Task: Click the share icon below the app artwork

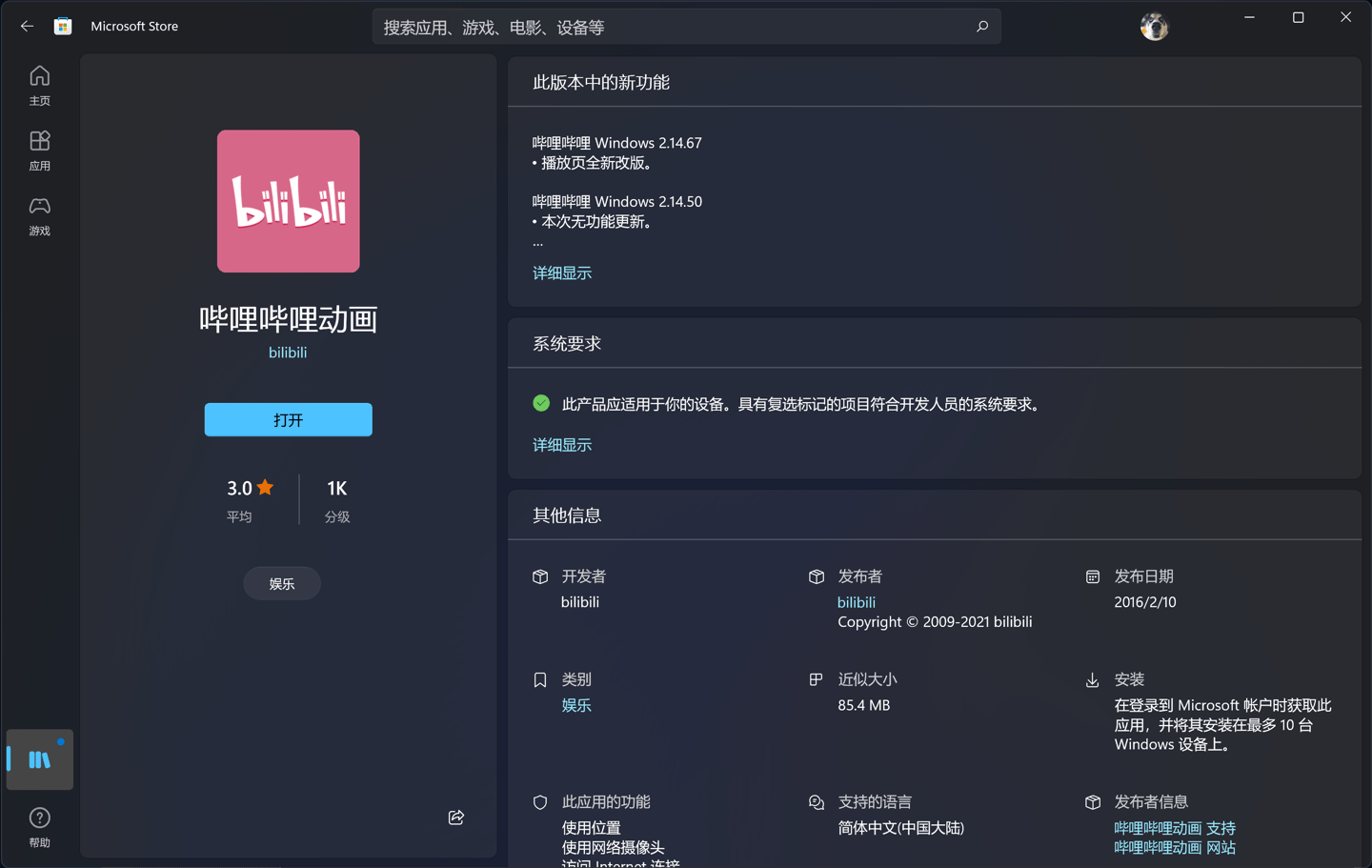Action: [455, 817]
